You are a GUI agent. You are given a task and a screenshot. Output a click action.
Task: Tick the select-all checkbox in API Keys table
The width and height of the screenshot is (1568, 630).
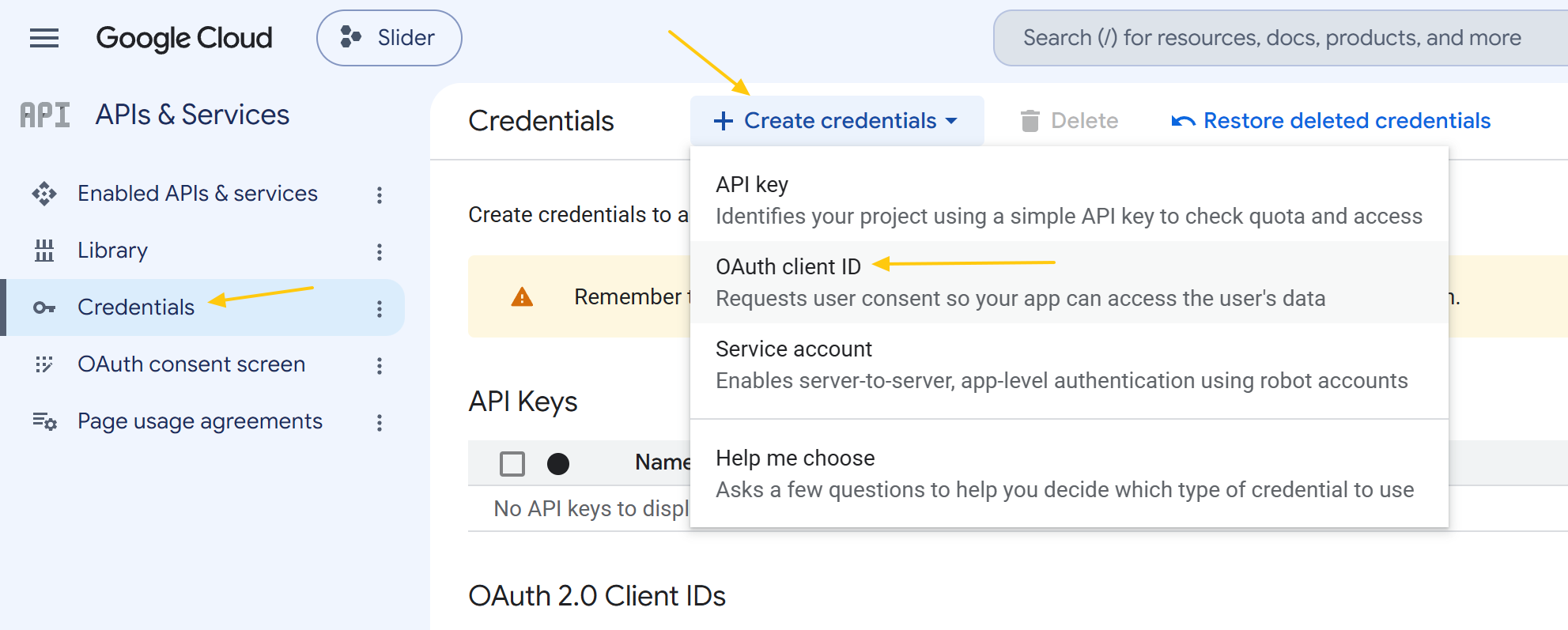click(x=512, y=463)
